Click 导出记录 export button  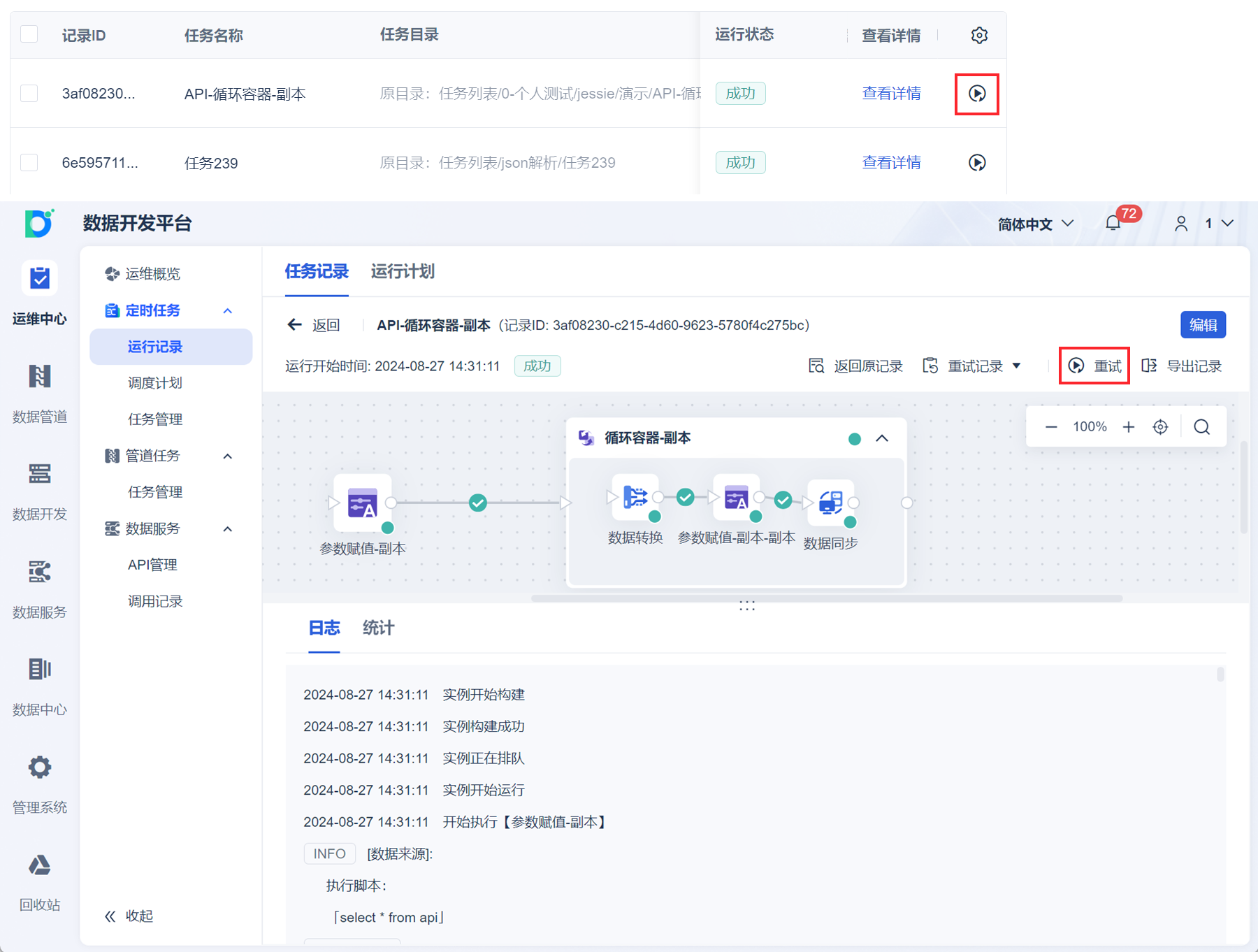pos(1182,366)
